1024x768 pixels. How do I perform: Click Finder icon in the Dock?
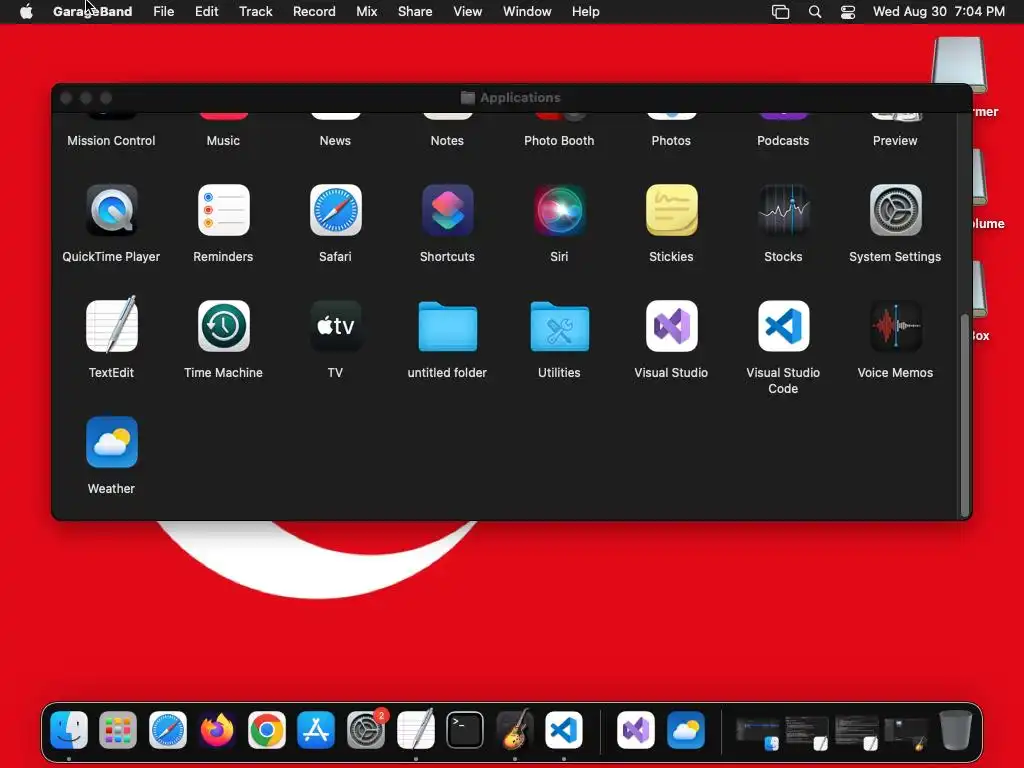69,729
